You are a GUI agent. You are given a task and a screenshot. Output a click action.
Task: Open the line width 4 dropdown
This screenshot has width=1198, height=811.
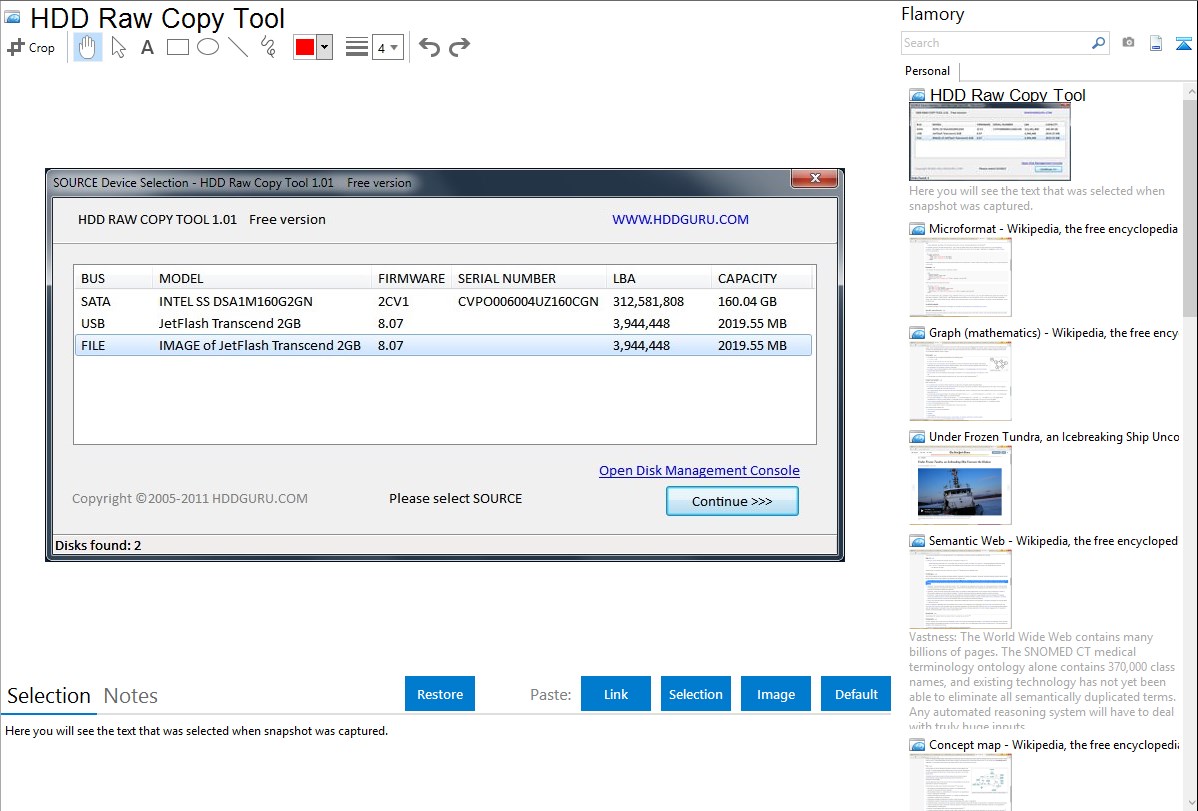click(387, 47)
